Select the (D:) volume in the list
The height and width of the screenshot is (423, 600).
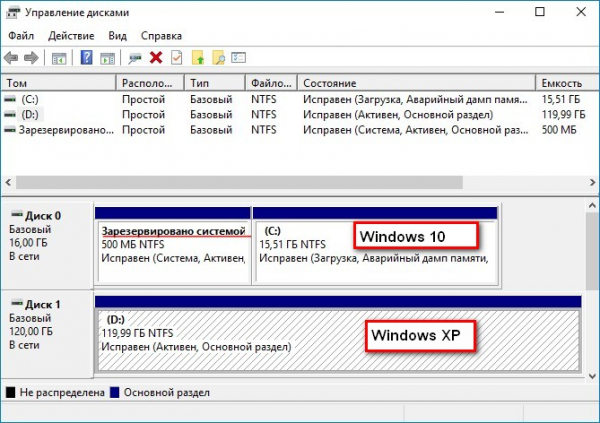[x=30, y=114]
